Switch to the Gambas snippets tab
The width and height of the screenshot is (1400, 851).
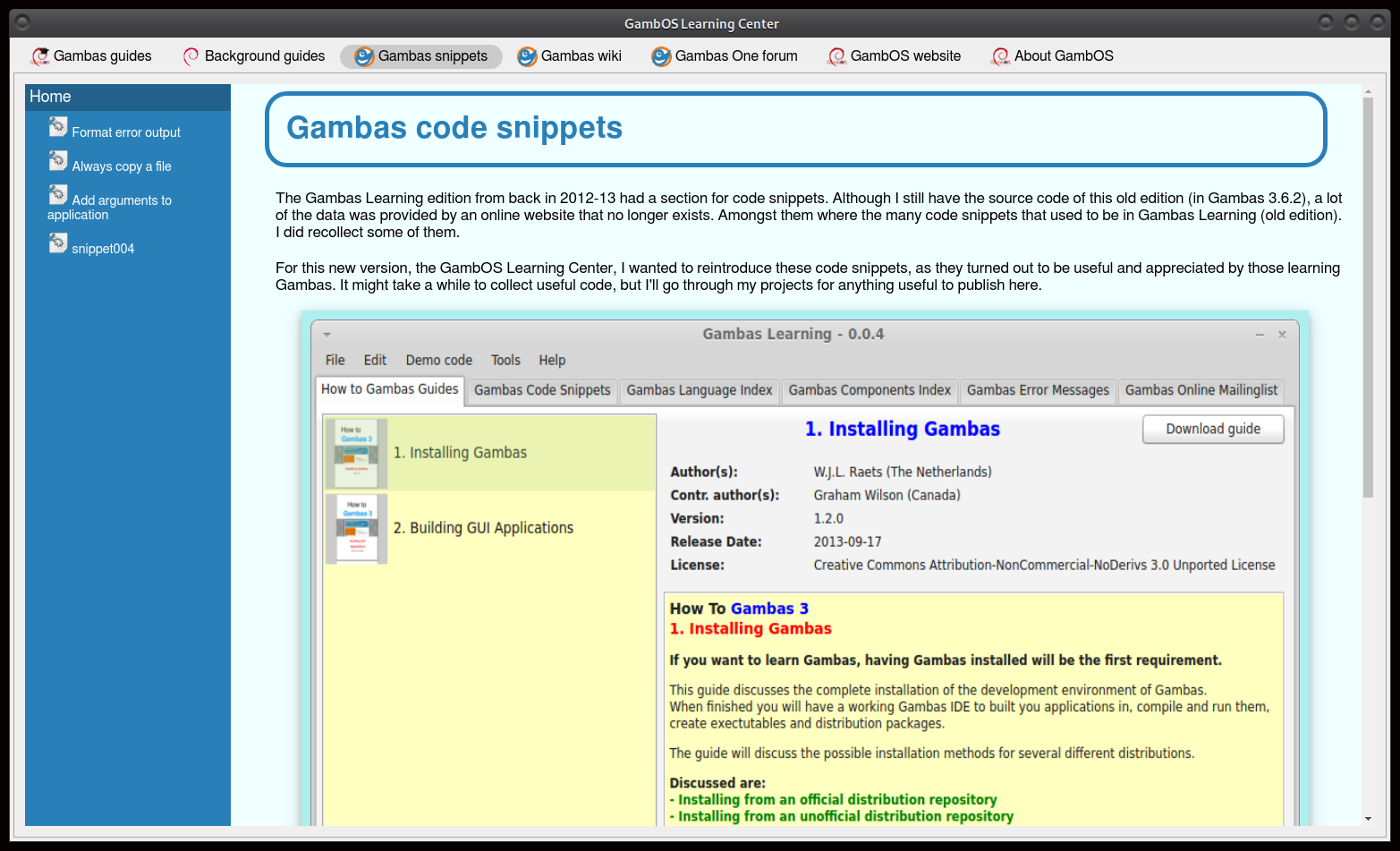[421, 56]
